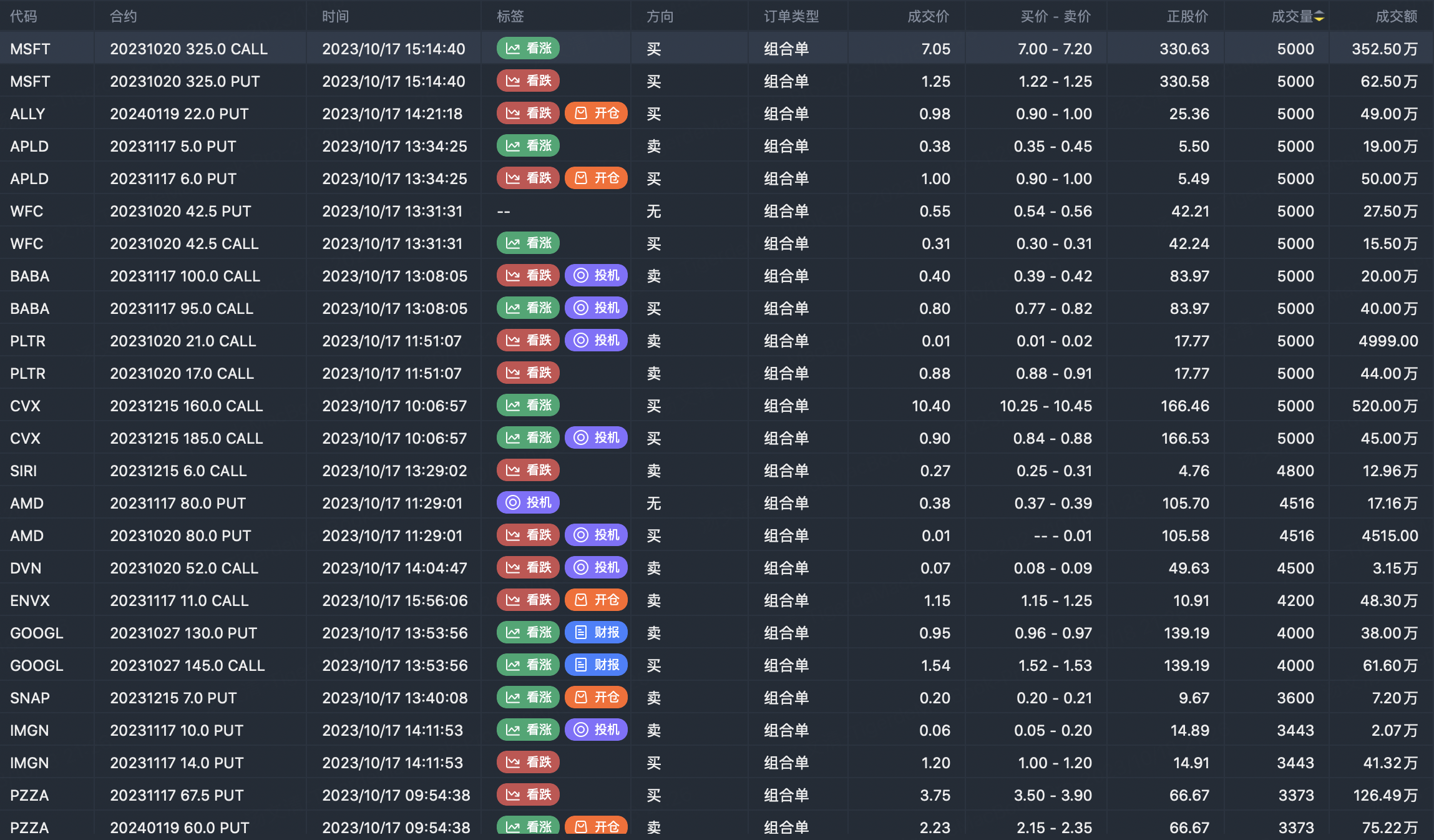The width and height of the screenshot is (1434, 840).
Task: Select the SIRI ticker cell
Action: 24,471
